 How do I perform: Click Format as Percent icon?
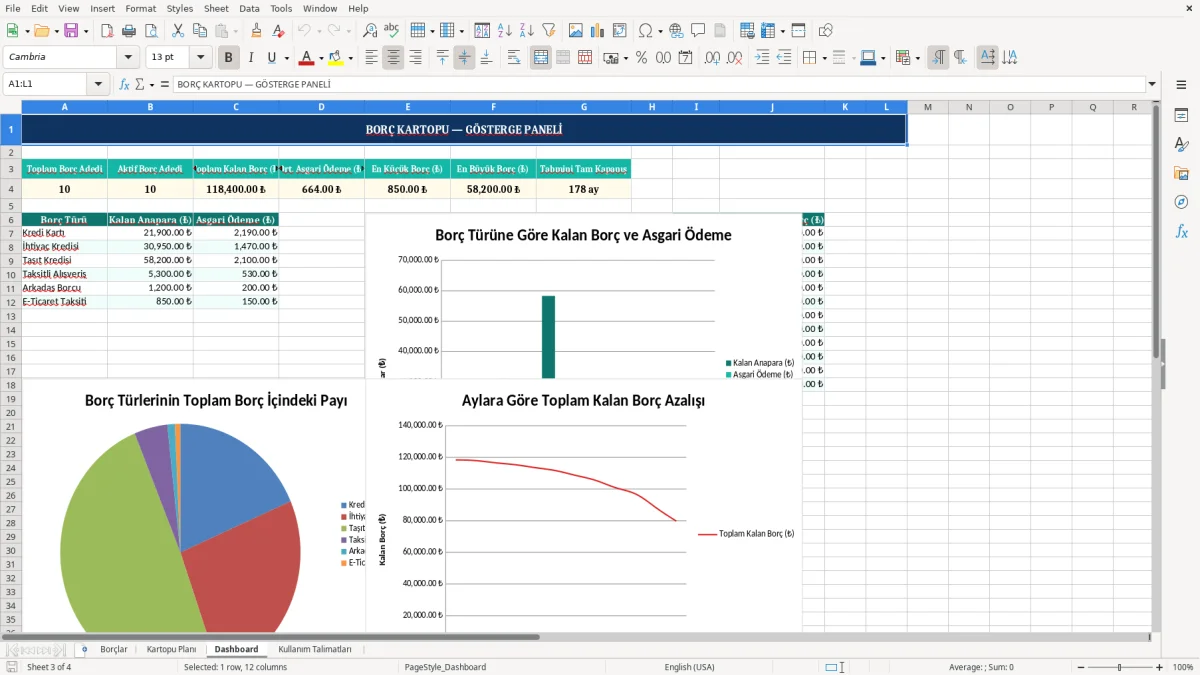tap(641, 58)
